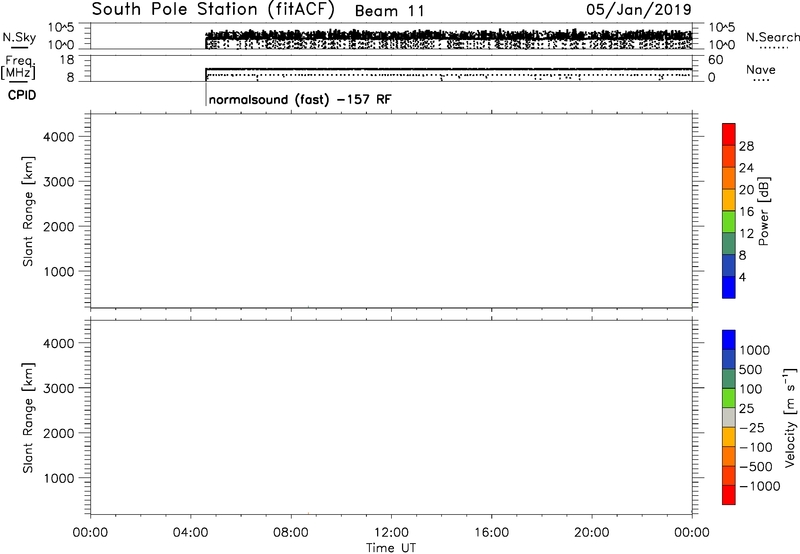Click the '12:00' time tick label
The image size is (800, 554).
(391, 533)
